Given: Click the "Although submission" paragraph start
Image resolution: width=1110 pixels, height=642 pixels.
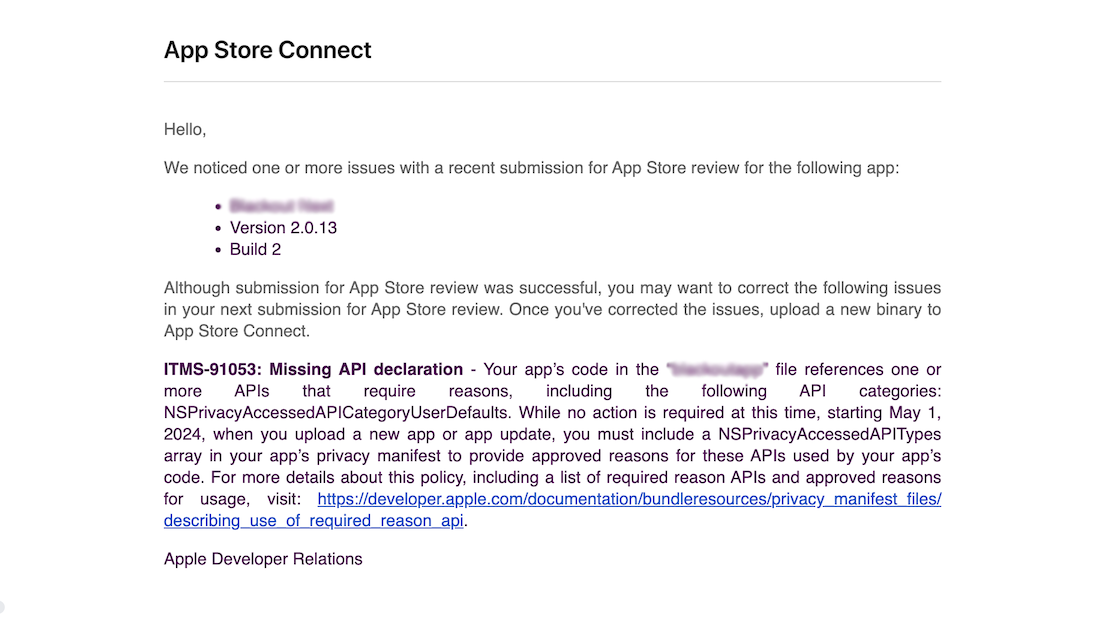Looking at the screenshot, I should 250,288.
